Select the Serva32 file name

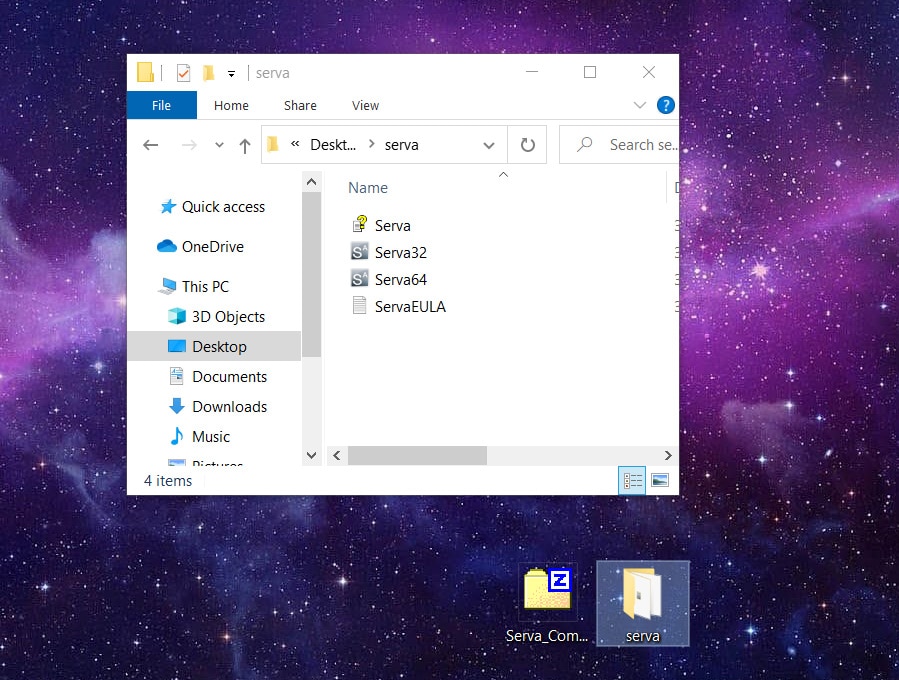(x=401, y=252)
